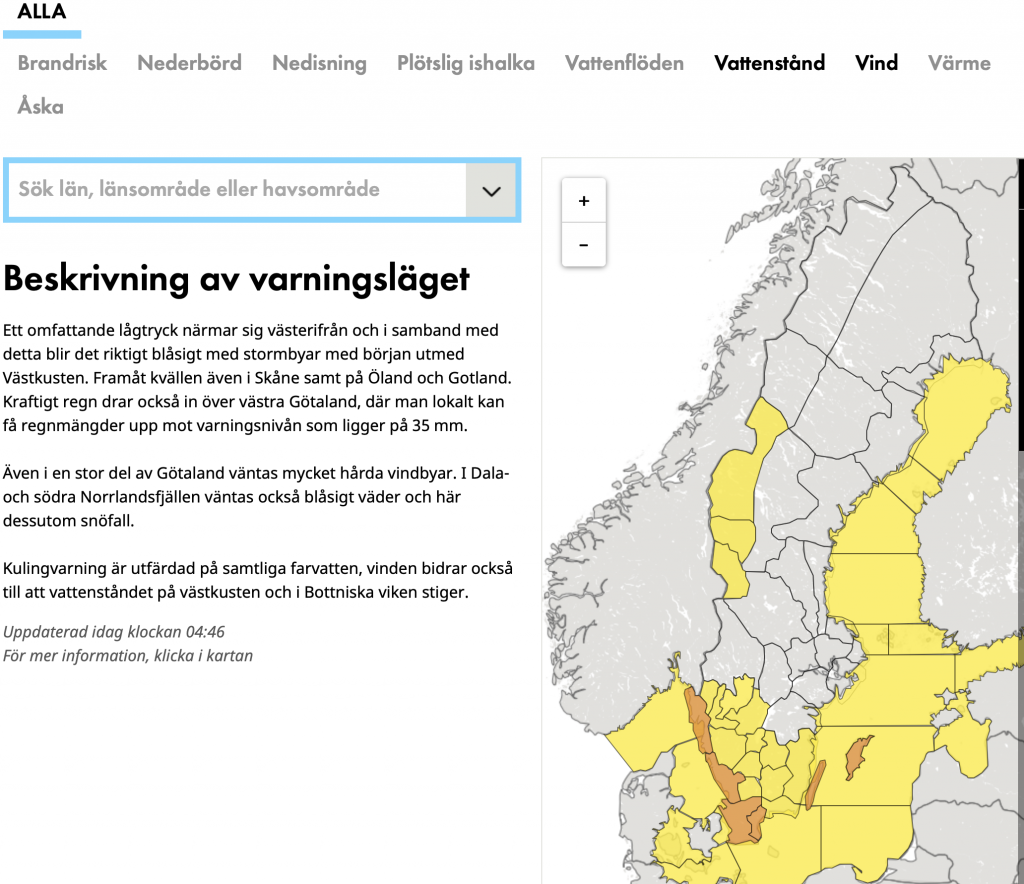
Task: Select the ALLA tab
Action: [42, 13]
